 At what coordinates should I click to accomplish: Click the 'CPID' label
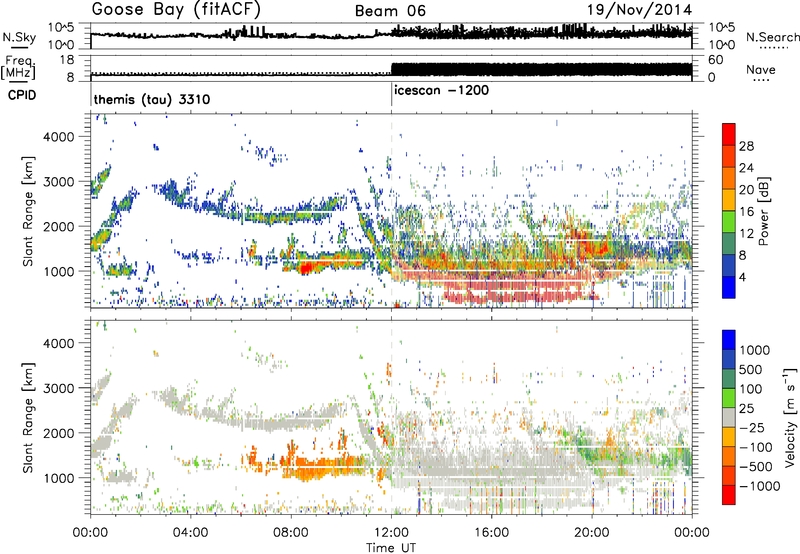(x=22, y=95)
